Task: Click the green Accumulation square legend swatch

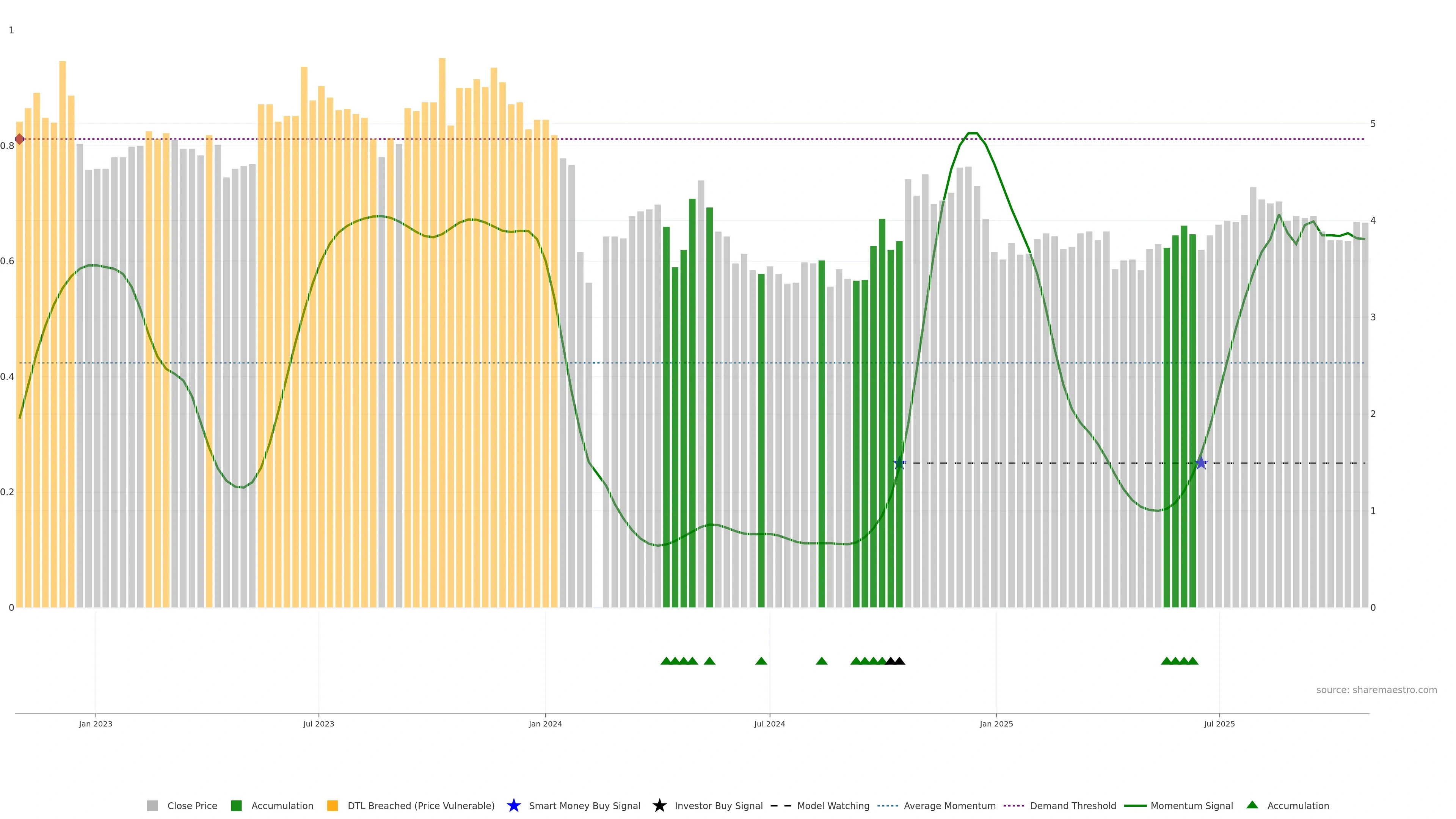Action: pos(236,806)
